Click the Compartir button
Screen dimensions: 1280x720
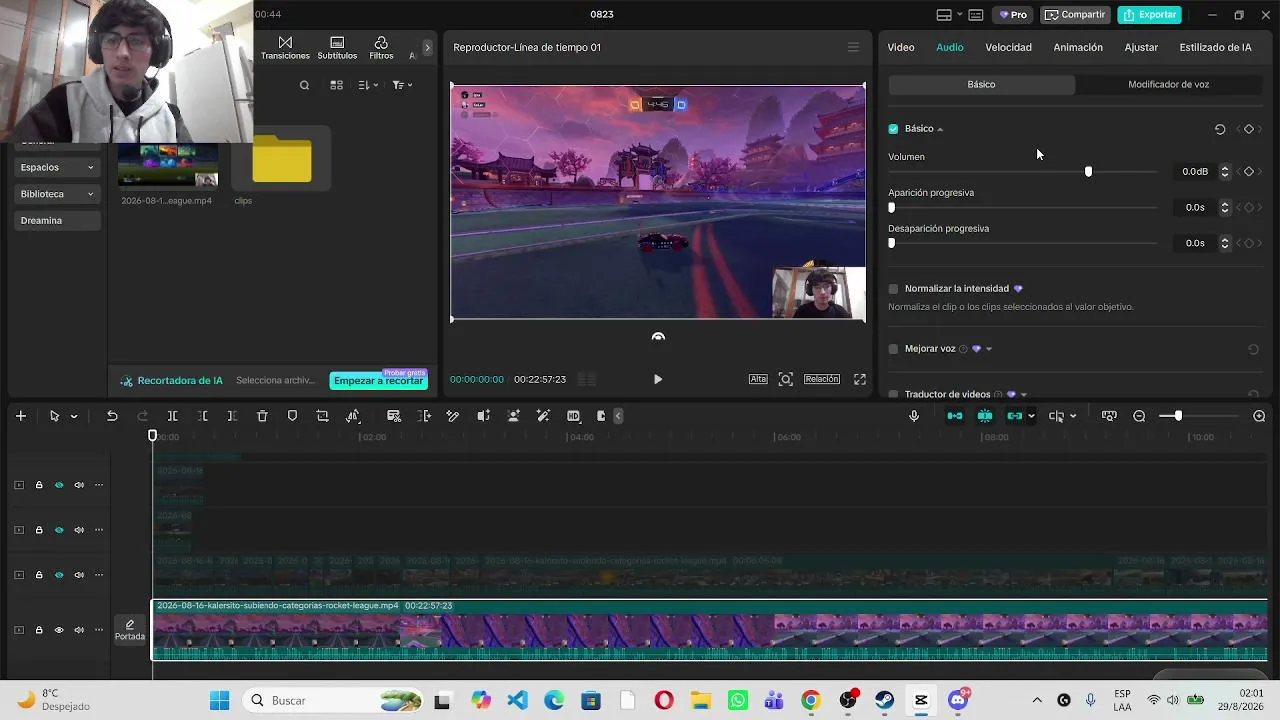coord(1075,15)
